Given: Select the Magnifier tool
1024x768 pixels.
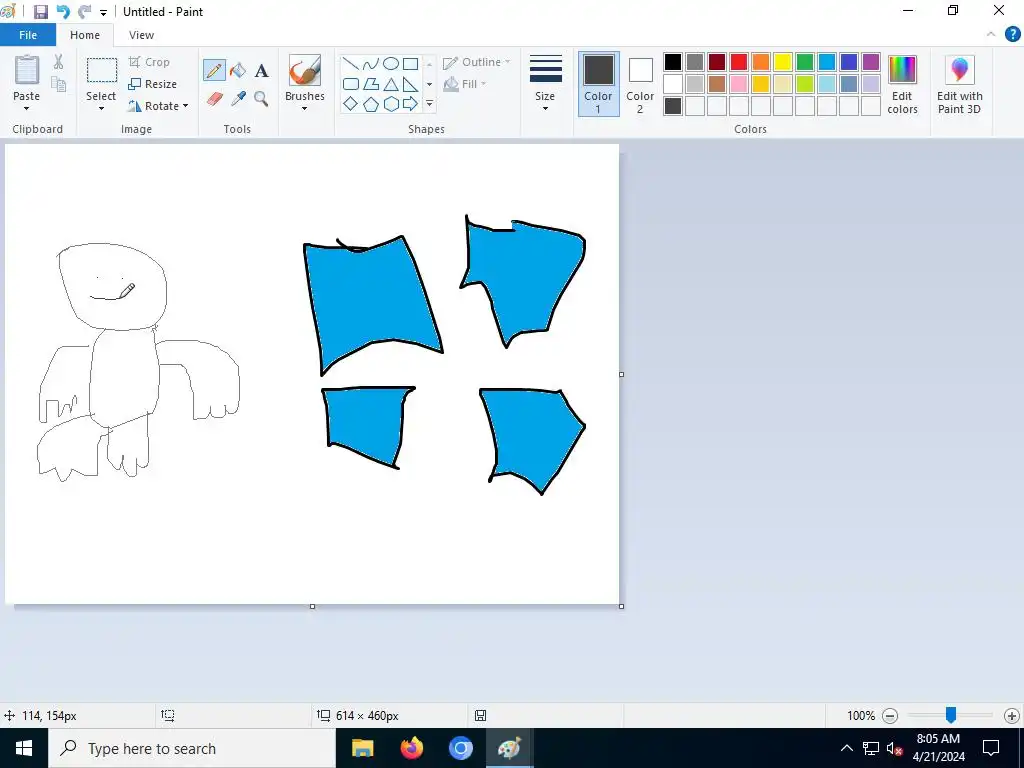Looking at the screenshot, I should tap(261, 99).
